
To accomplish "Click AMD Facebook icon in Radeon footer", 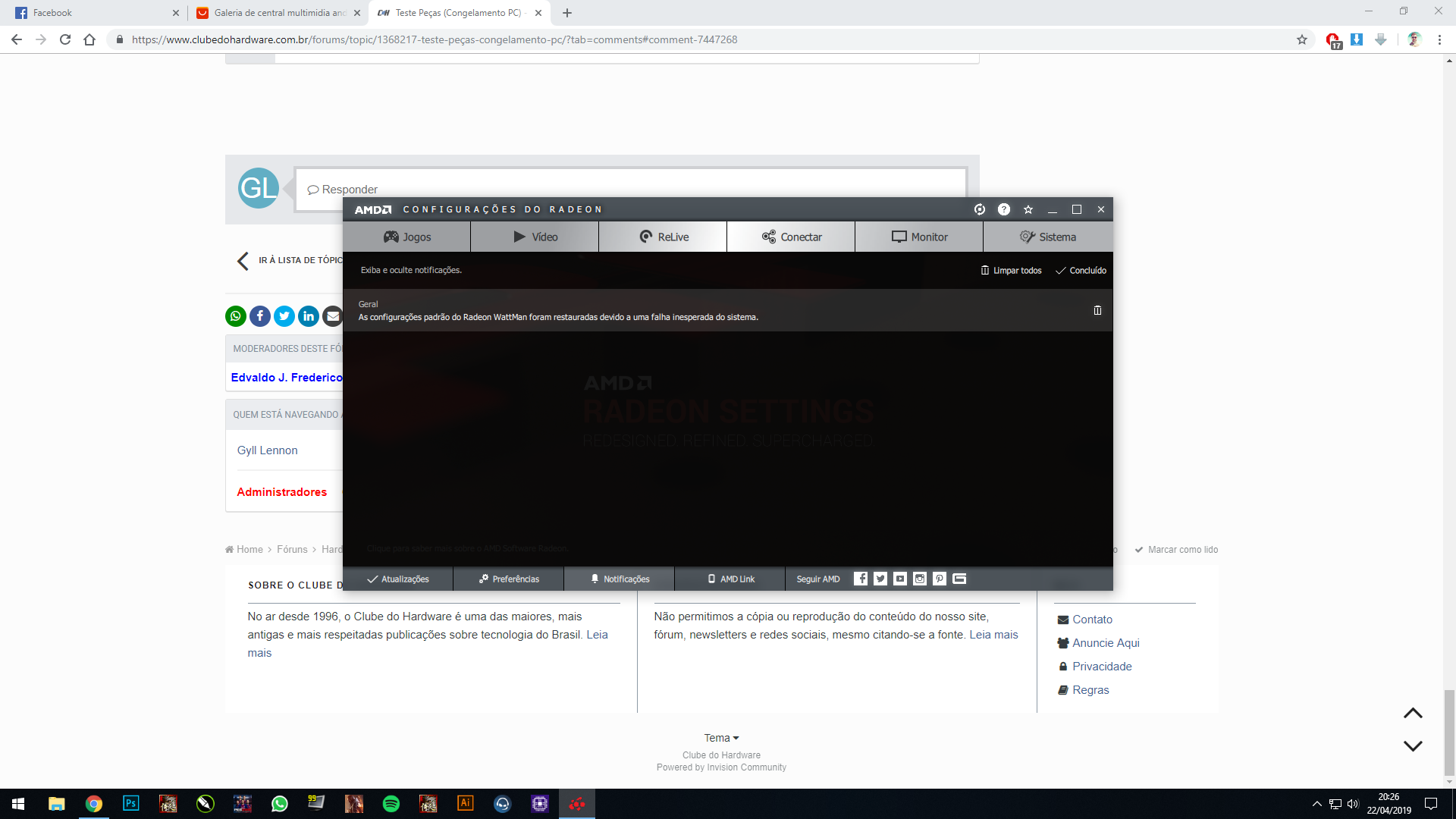I will pos(861,579).
